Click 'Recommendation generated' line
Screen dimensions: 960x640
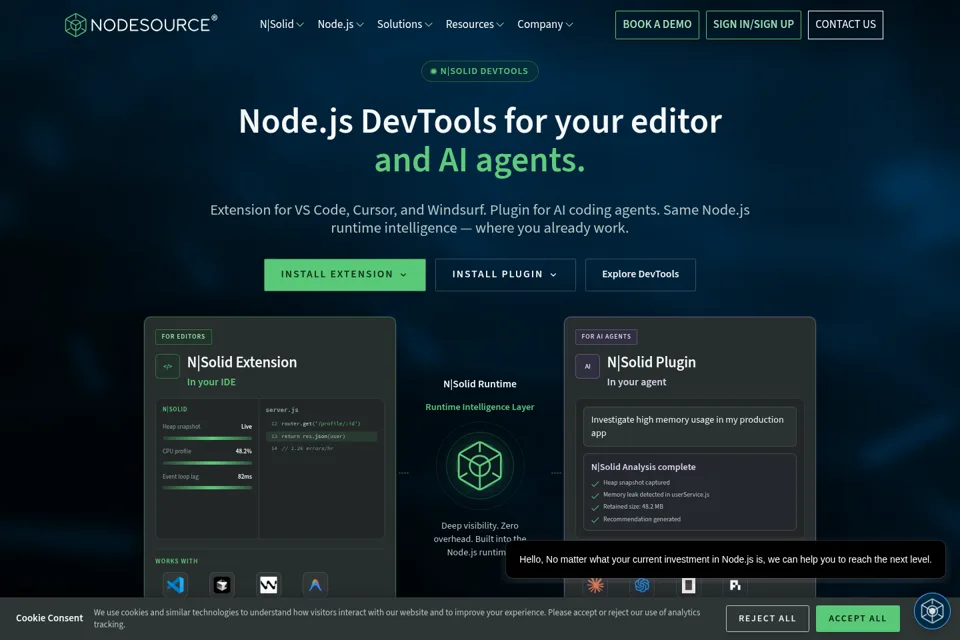pos(642,519)
